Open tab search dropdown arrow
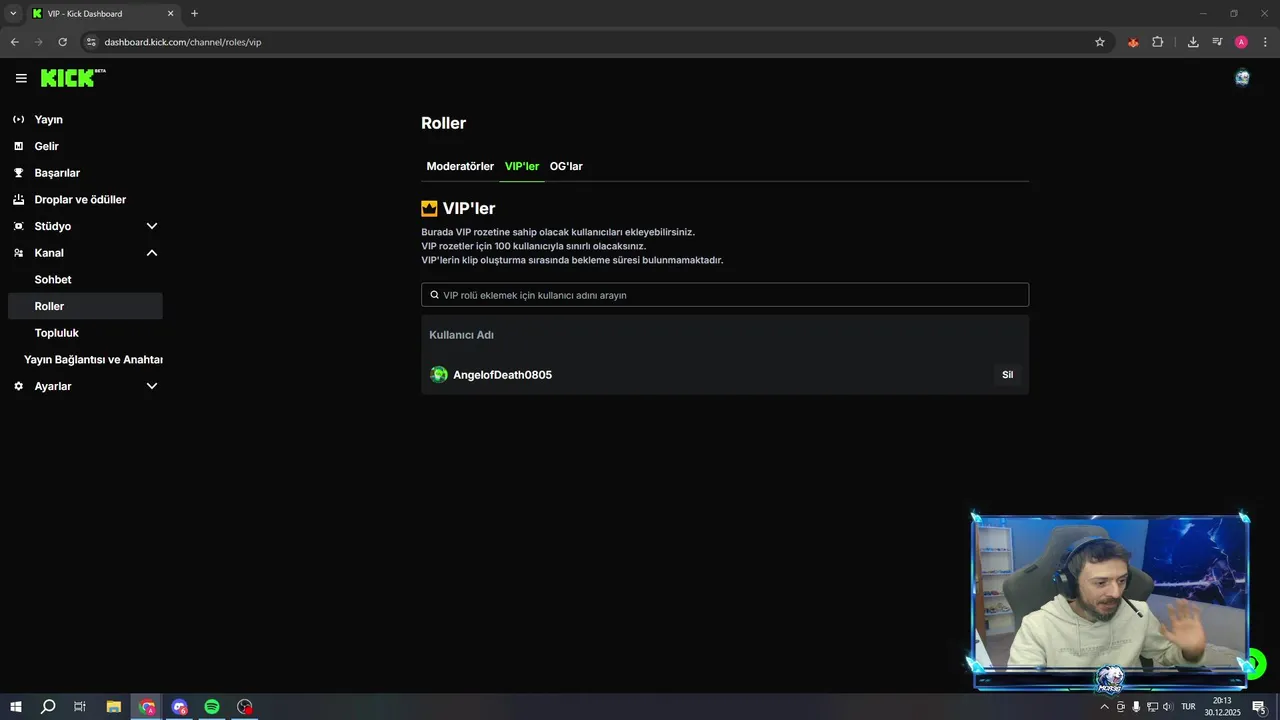Screen dimensions: 1280x720 point(13,13)
